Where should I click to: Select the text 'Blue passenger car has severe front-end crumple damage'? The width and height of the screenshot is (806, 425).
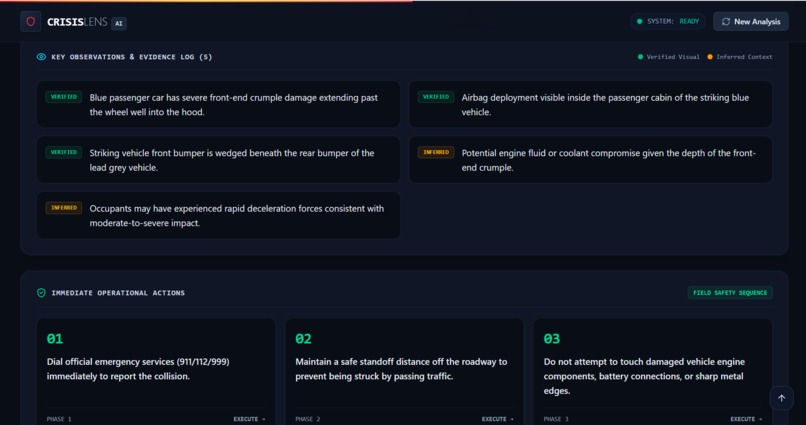click(x=203, y=98)
